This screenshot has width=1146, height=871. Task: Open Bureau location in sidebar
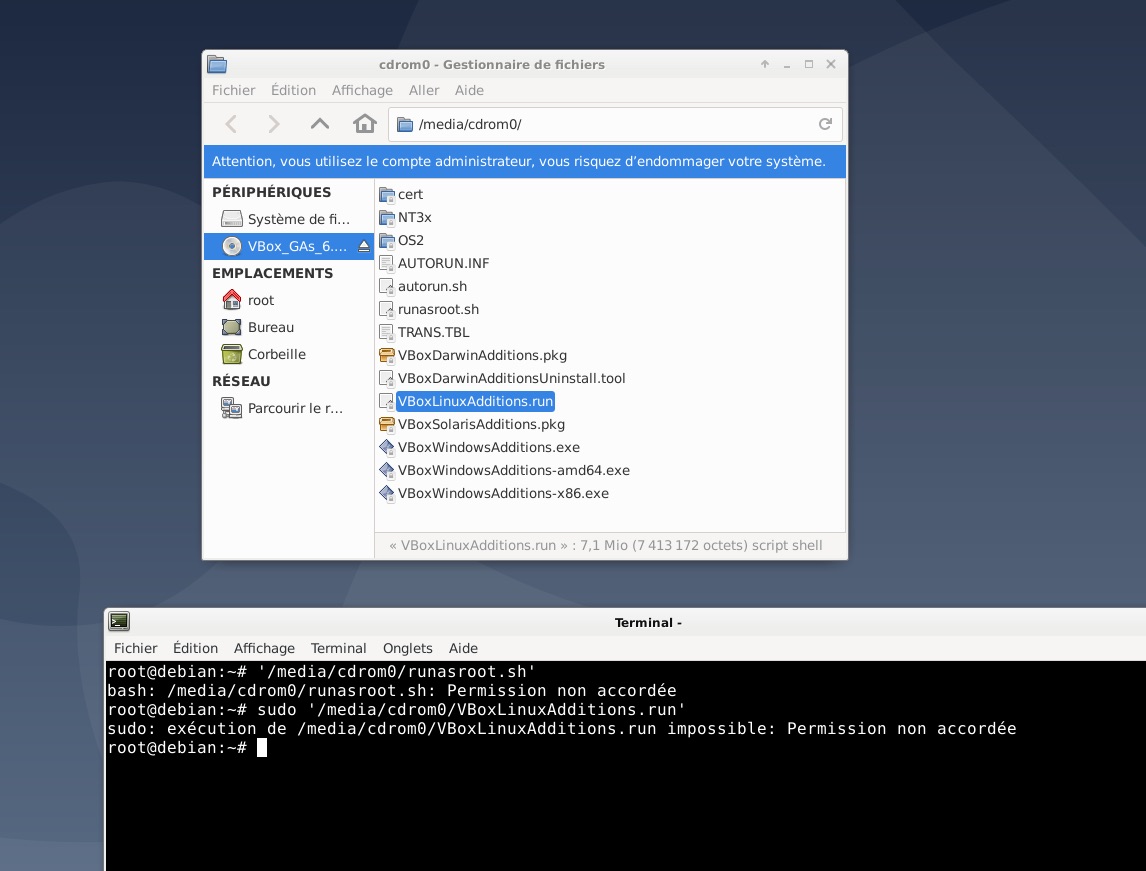pyautogui.click(x=289, y=327)
